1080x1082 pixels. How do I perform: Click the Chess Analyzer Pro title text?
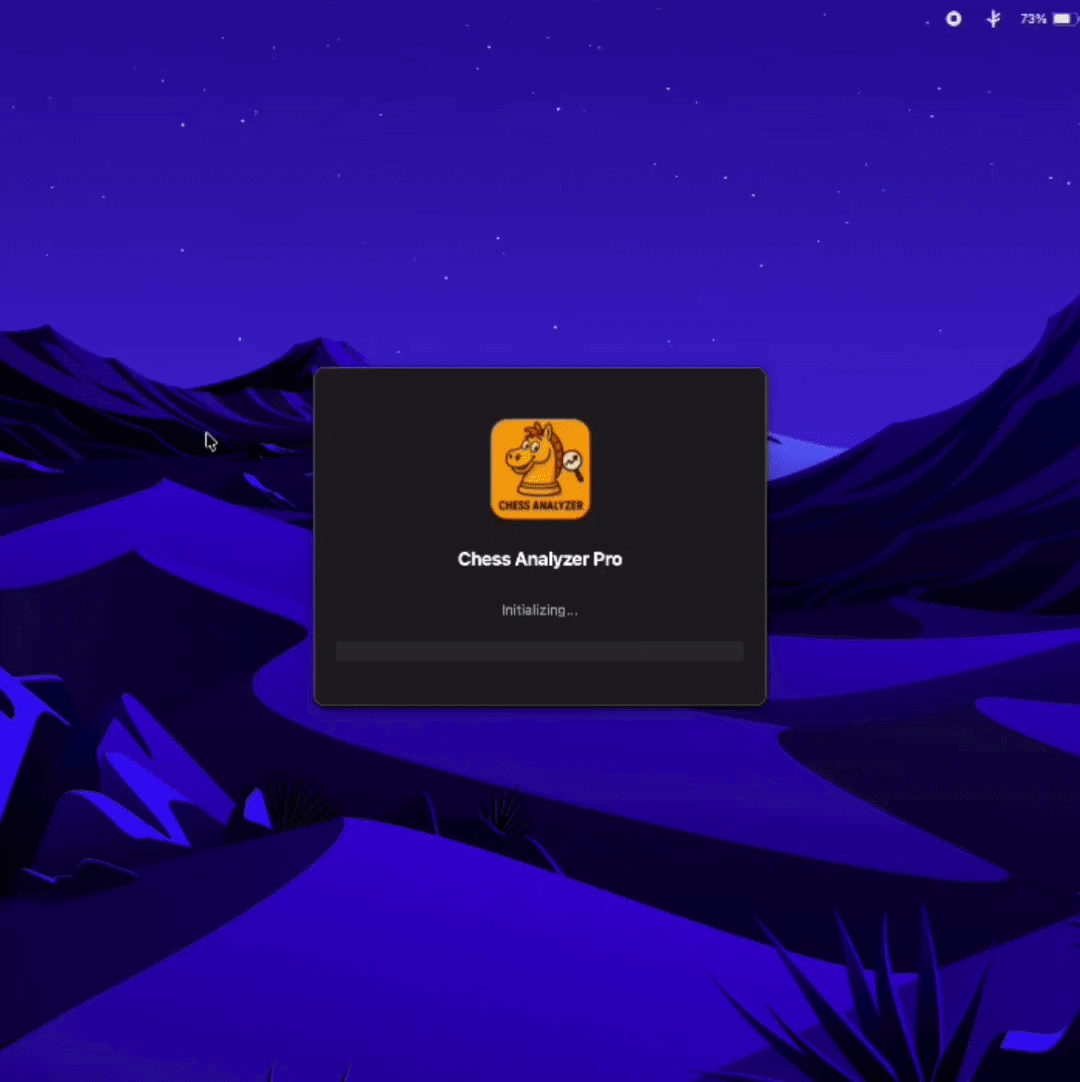[540, 559]
